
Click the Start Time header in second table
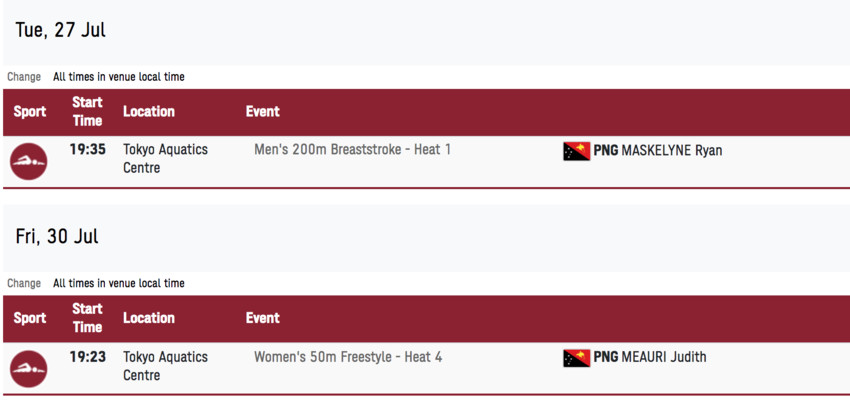[87, 318]
